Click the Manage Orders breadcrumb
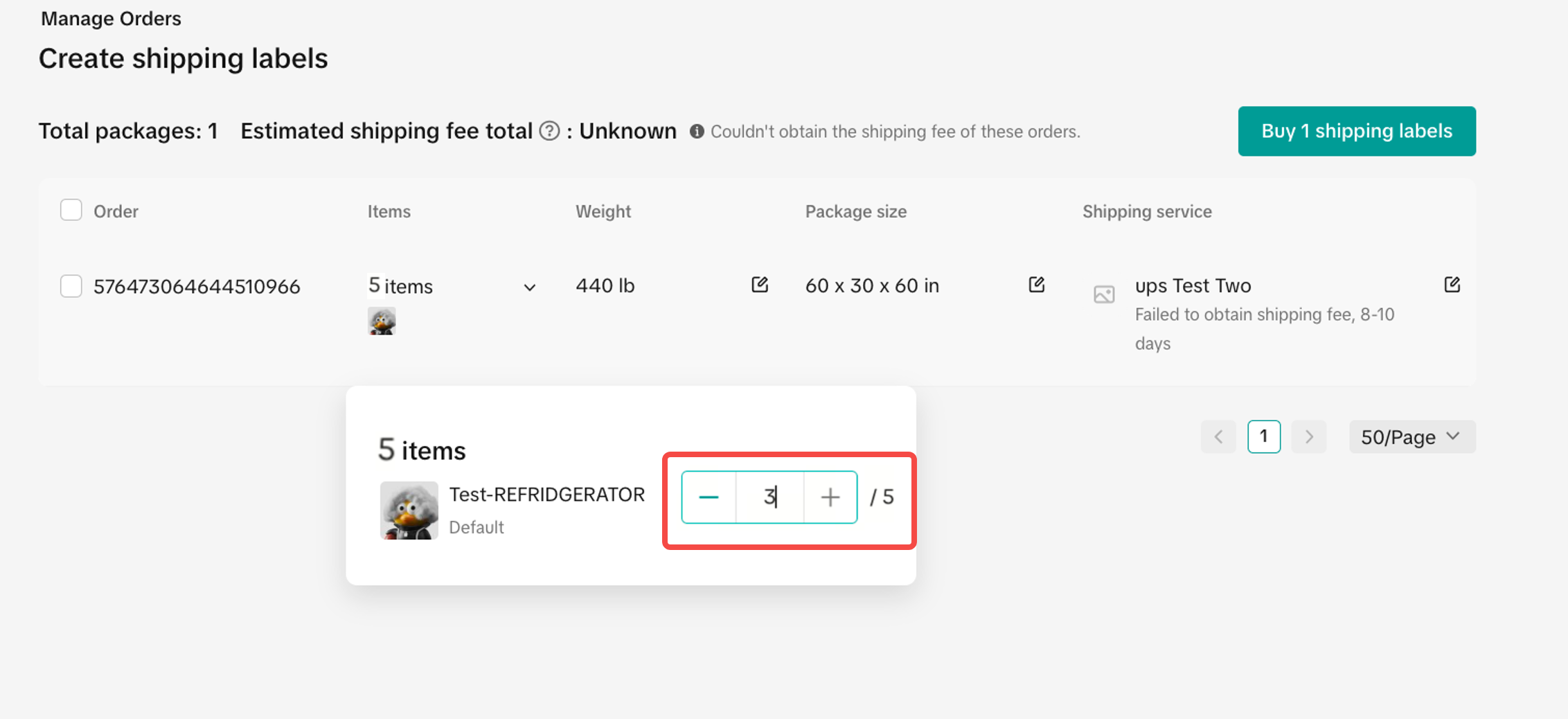 click(x=111, y=19)
